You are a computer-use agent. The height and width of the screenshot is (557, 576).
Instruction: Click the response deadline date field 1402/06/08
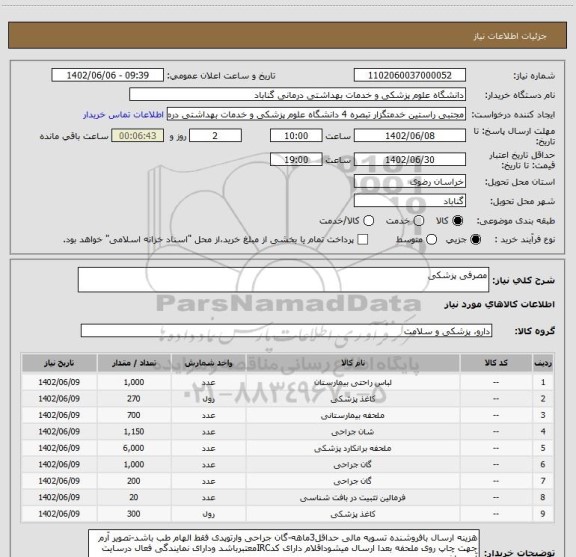click(410, 136)
